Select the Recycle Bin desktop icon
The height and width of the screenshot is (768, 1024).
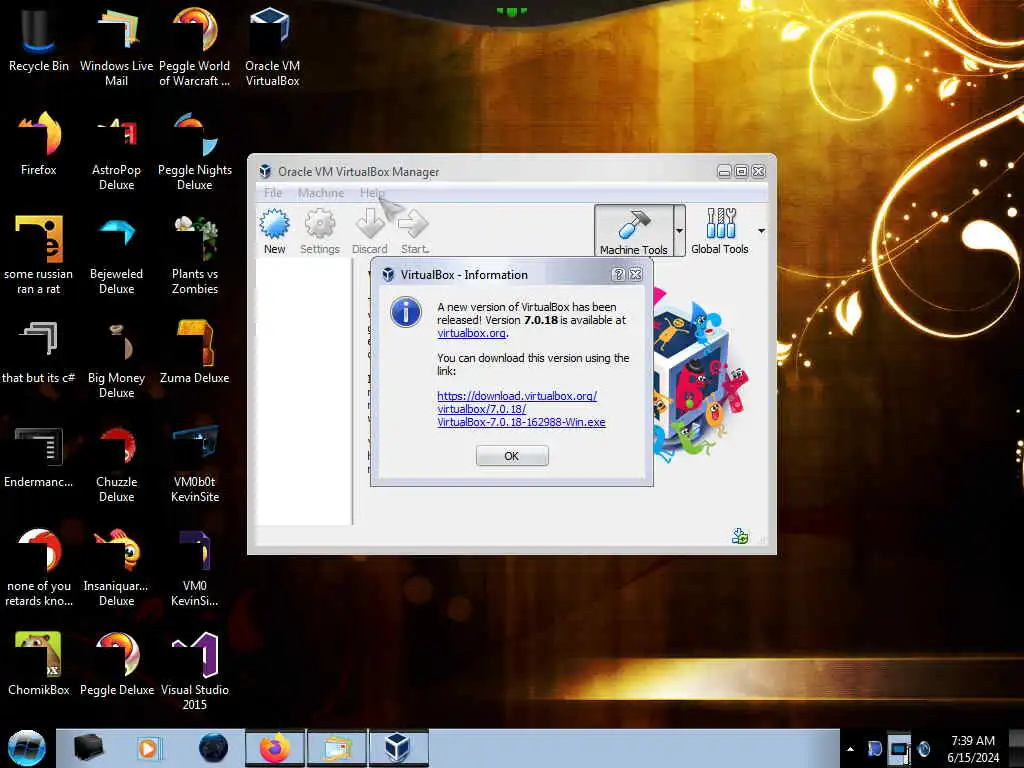pos(39,39)
